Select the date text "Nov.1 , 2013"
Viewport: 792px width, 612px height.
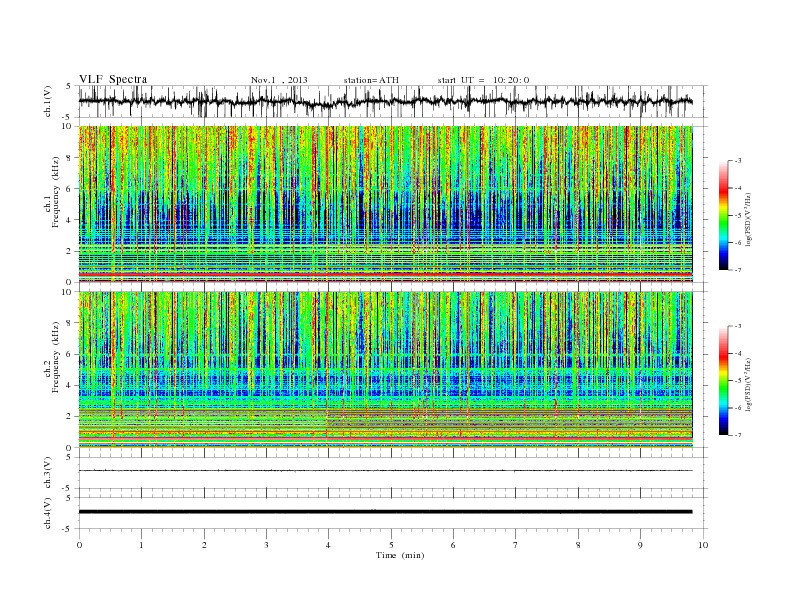[x=279, y=80]
